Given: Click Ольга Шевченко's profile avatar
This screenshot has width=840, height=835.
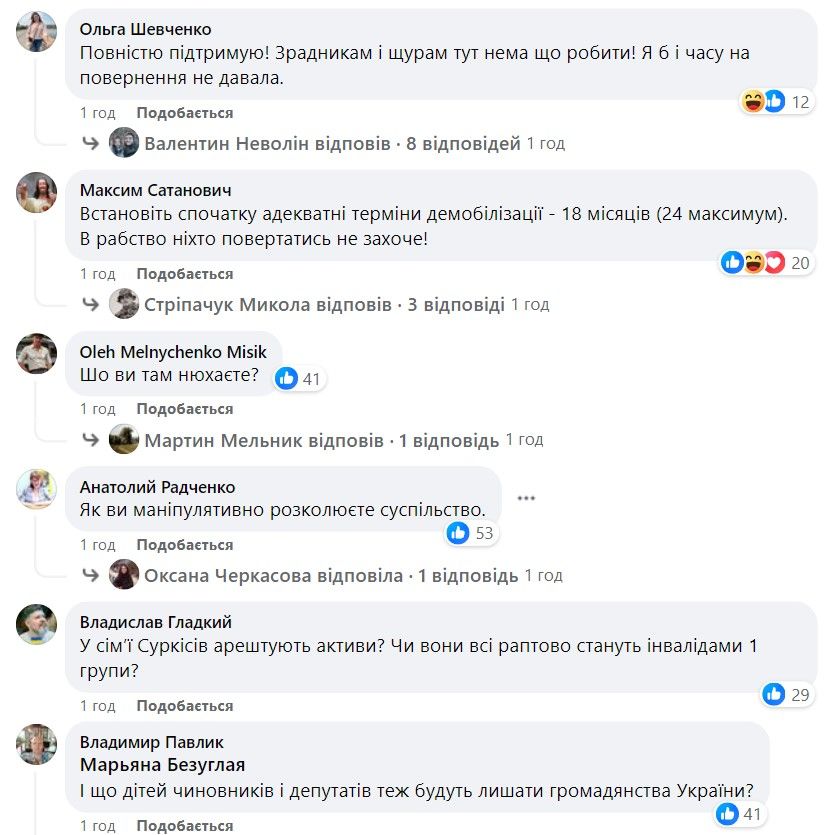Looking at the screenshot, I should (37, 32).
